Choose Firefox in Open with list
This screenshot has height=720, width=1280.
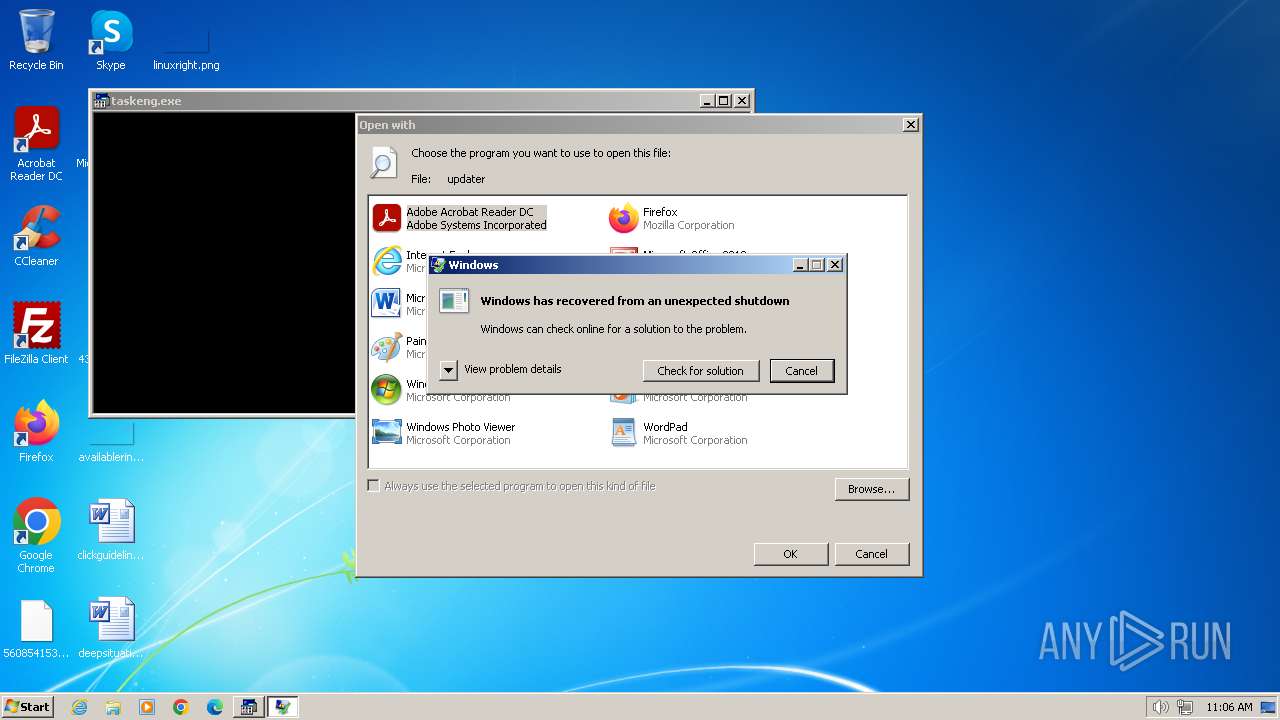(672, 218)
